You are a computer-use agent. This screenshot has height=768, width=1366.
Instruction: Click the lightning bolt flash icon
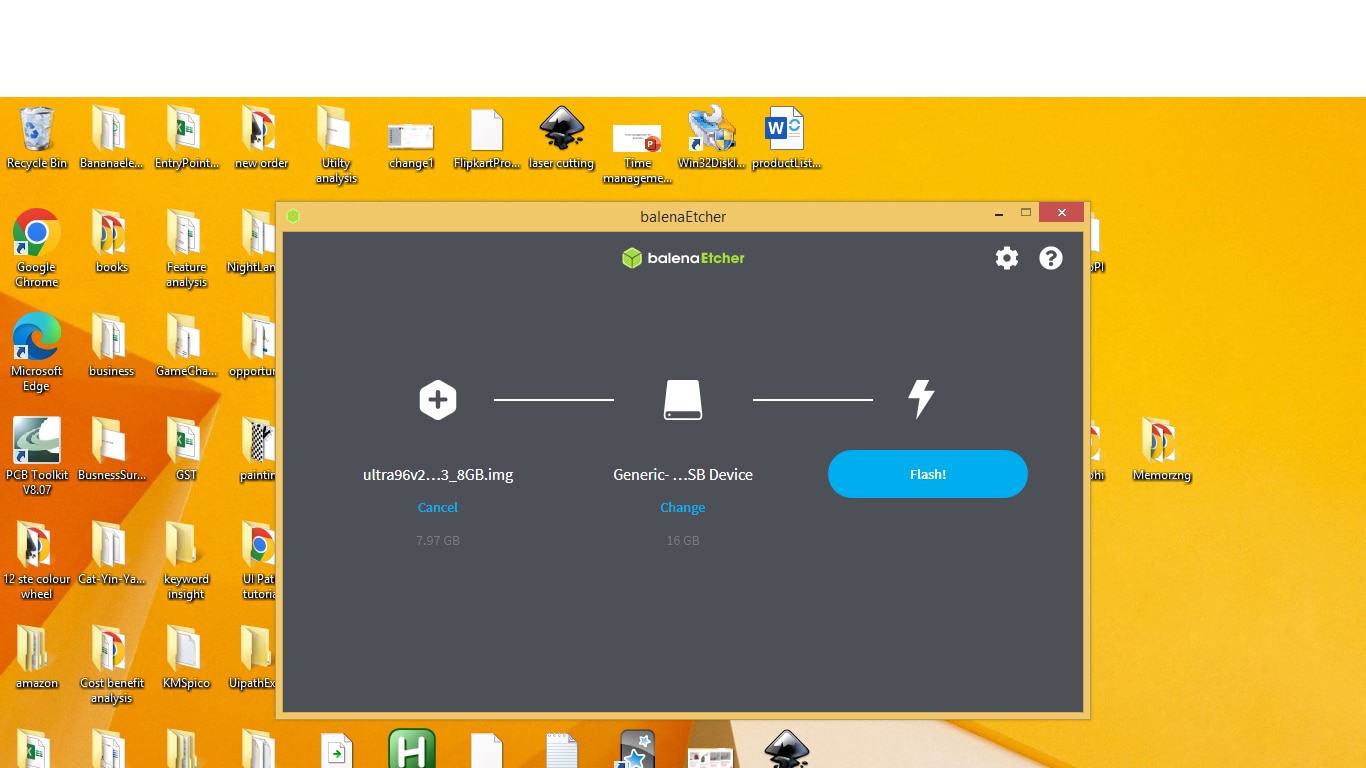(x=921, y=398)
